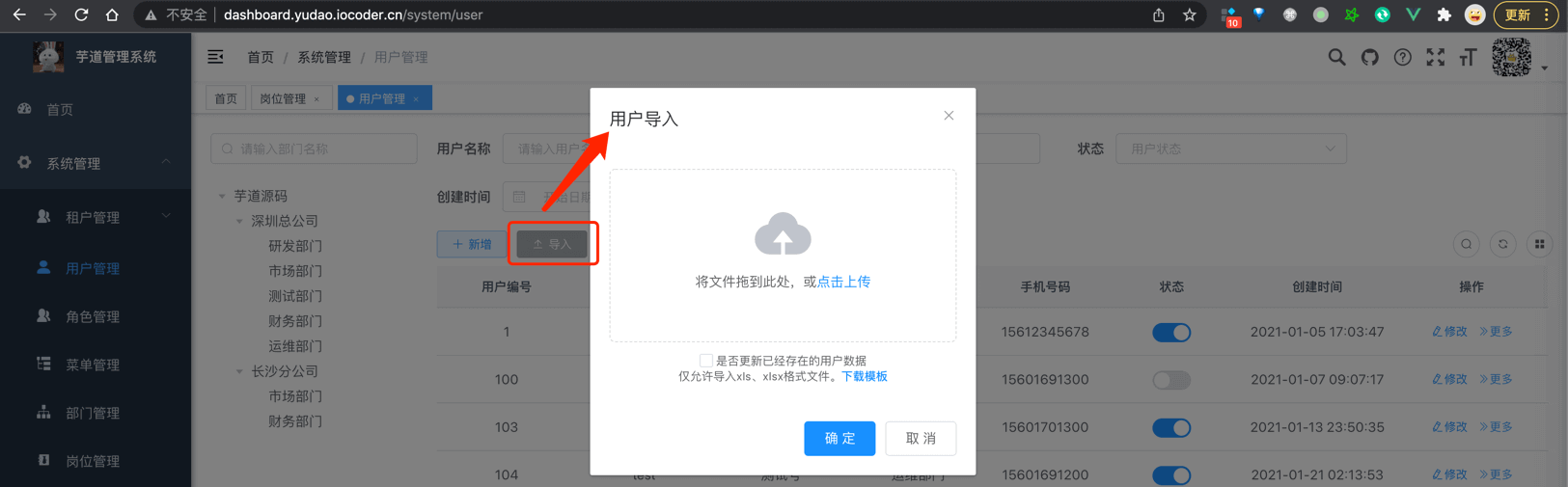Click the header search magnifier icon

tap(1336, 58)
